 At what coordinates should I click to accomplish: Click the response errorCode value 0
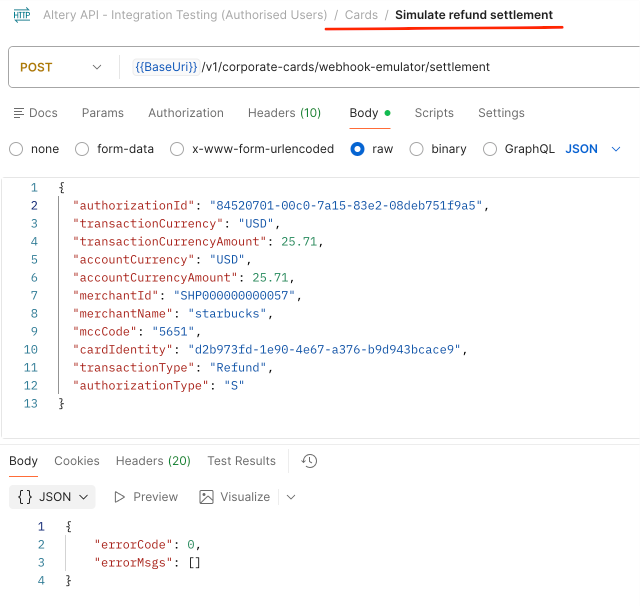pyautogui.click(x=191, y=545)
